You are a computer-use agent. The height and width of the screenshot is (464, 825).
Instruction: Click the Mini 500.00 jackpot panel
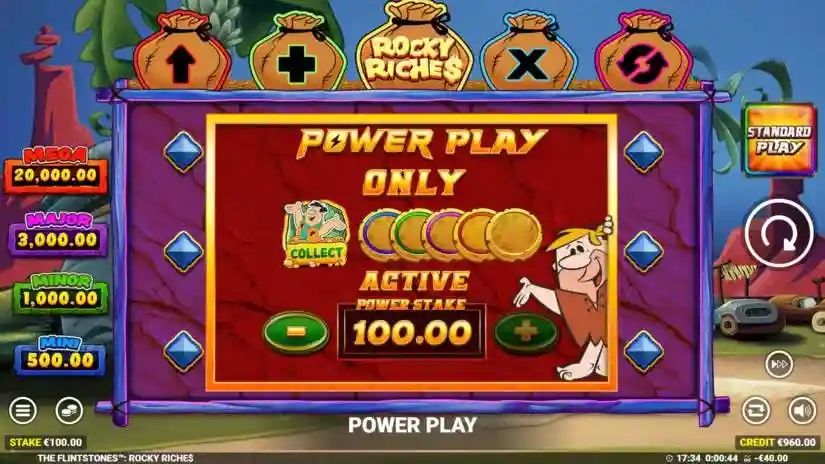pyautogui.click(x=60, y=356)
